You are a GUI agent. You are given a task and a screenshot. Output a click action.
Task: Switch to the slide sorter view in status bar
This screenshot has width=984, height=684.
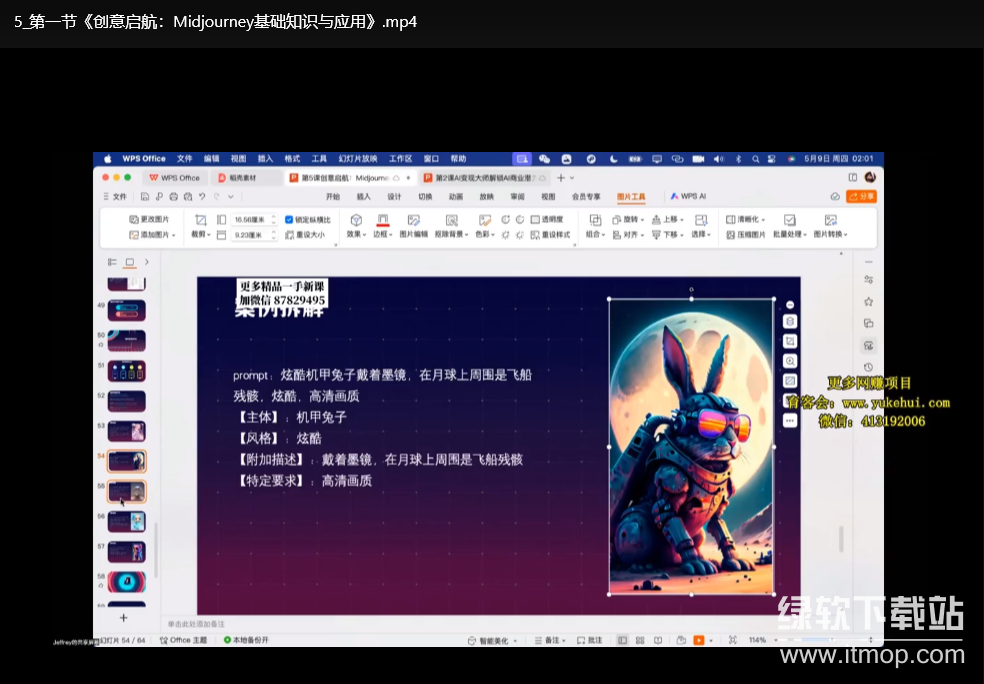coord(638,640)
